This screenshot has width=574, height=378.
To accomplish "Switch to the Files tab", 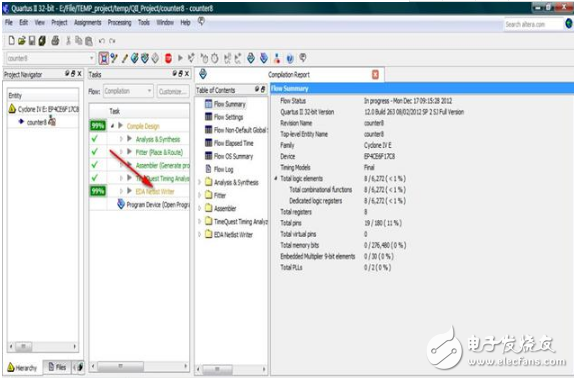I will click(57, 367).
